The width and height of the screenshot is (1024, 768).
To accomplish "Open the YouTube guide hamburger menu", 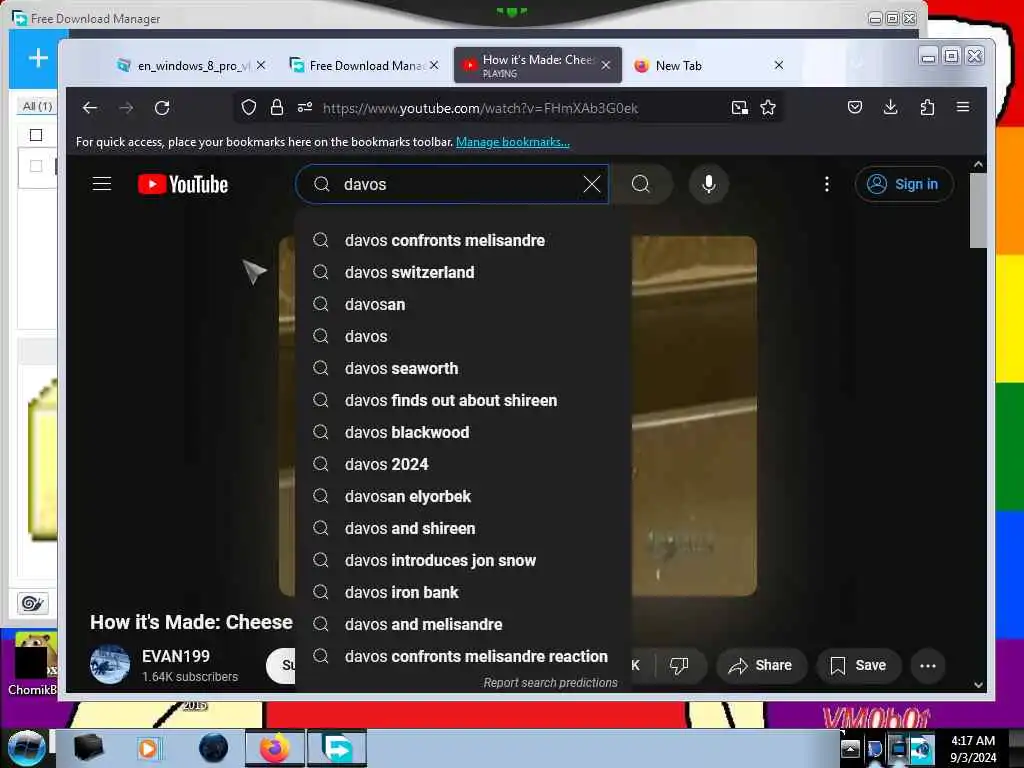I will 102,184.
